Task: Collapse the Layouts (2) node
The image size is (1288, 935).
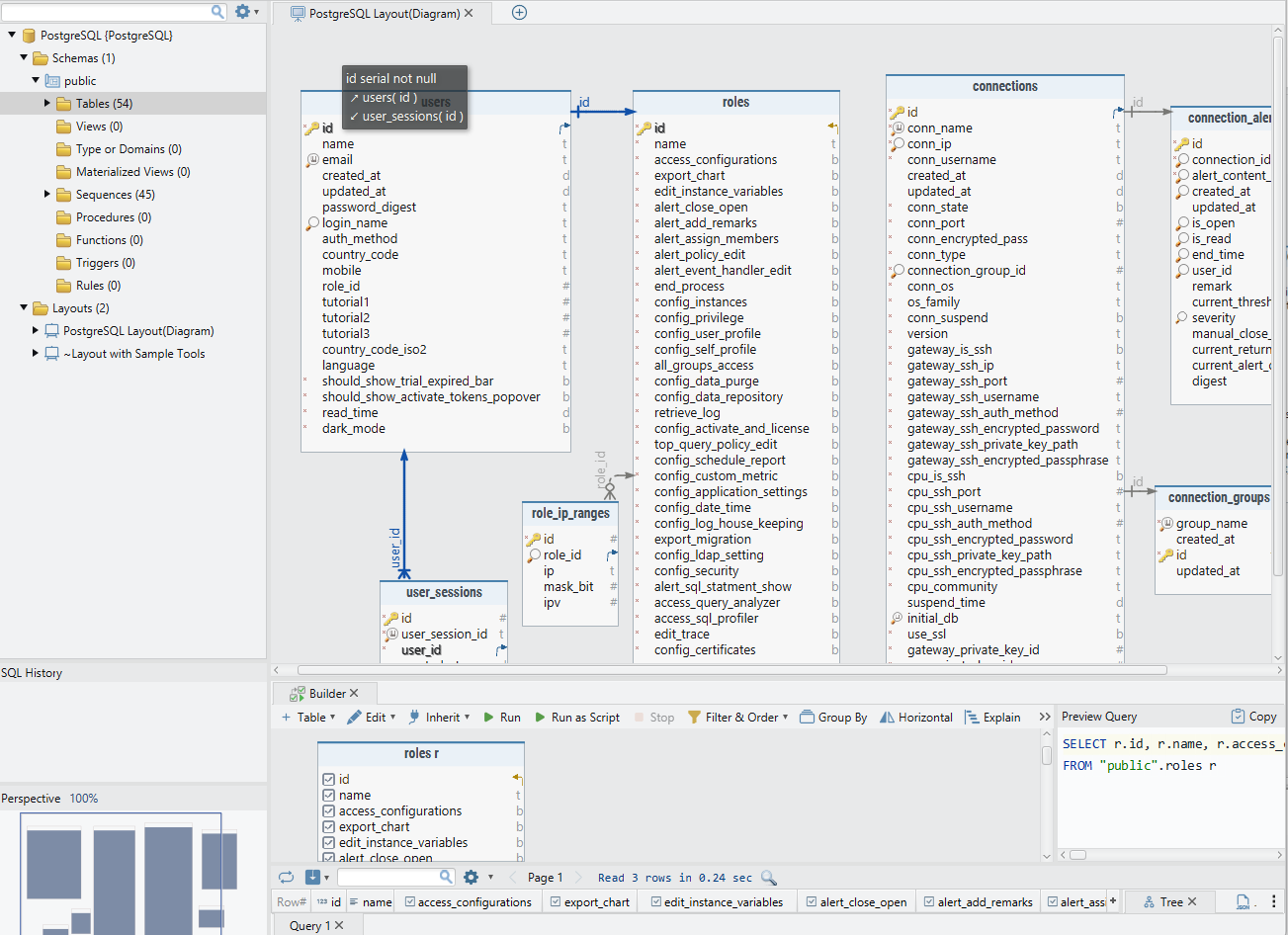Action: coord(24,308)
